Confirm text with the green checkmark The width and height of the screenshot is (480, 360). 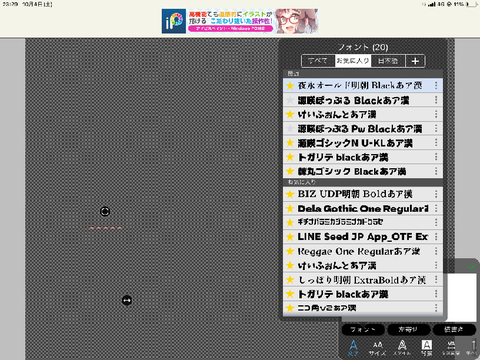471,267
